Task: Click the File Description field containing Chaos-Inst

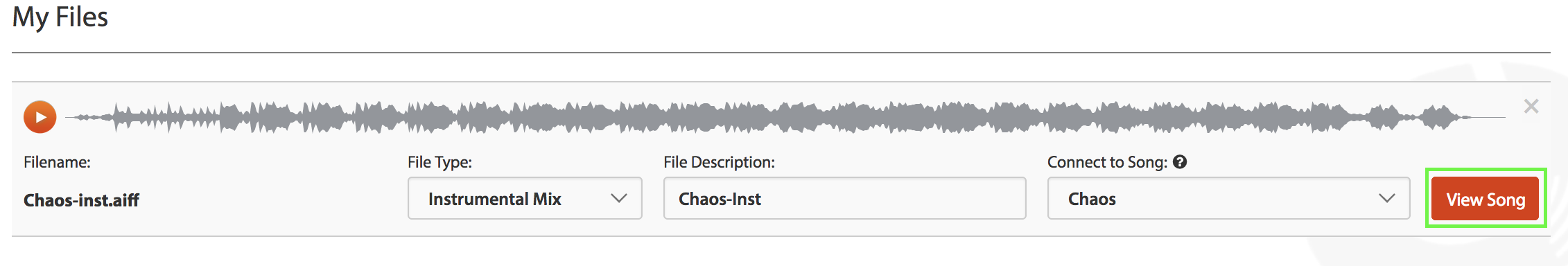Action: (x=844, y=198)
